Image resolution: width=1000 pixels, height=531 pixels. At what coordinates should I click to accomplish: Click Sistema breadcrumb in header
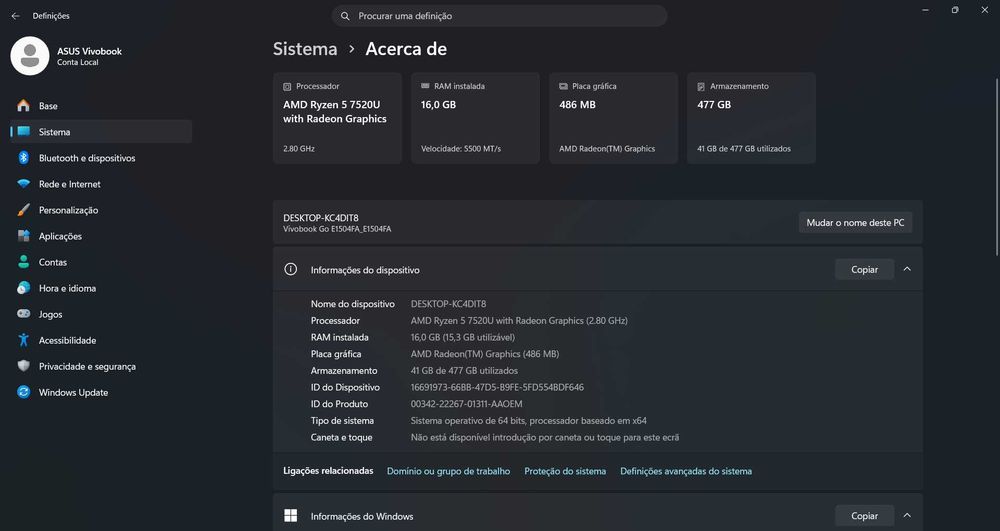(305, 49)
